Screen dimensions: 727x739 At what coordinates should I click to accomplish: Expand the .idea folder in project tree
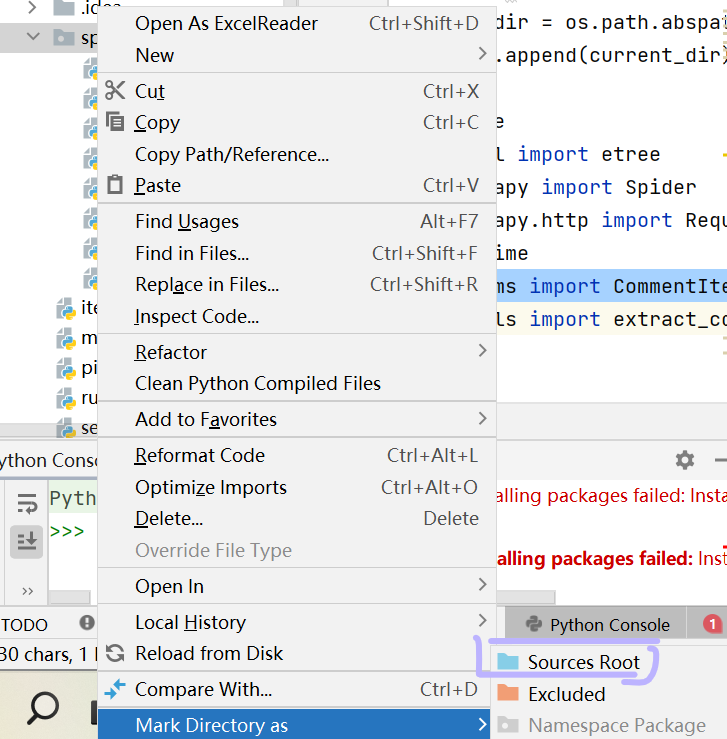click(x=32, y=7)
